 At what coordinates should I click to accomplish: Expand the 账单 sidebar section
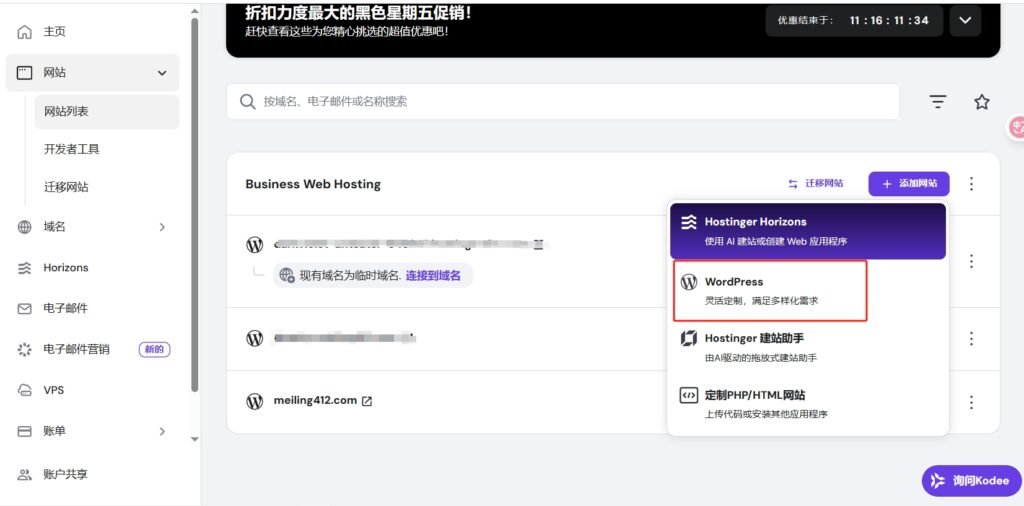click(x=162, y=431)
